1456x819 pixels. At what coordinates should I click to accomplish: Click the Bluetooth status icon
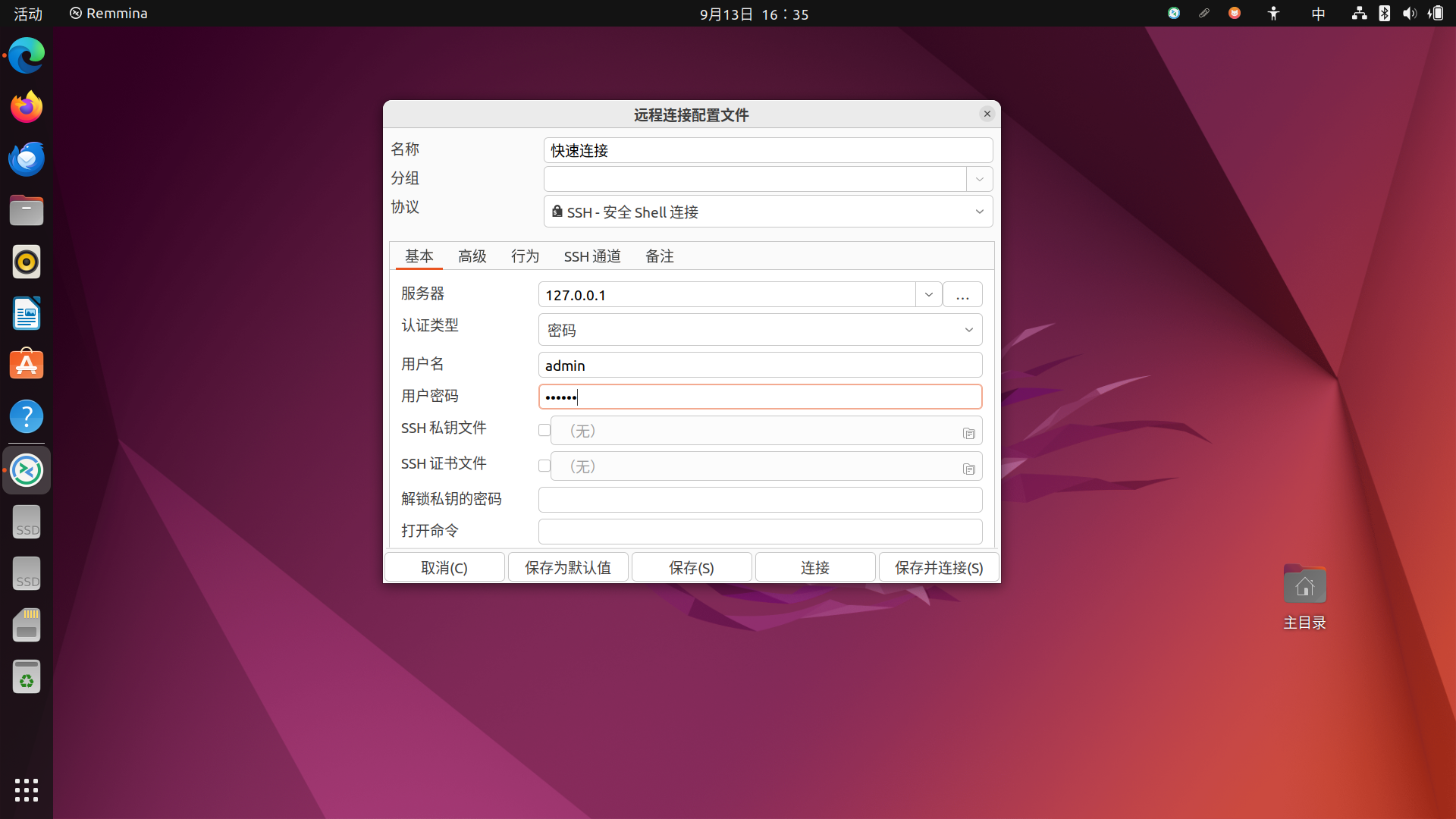point(1384,13)
